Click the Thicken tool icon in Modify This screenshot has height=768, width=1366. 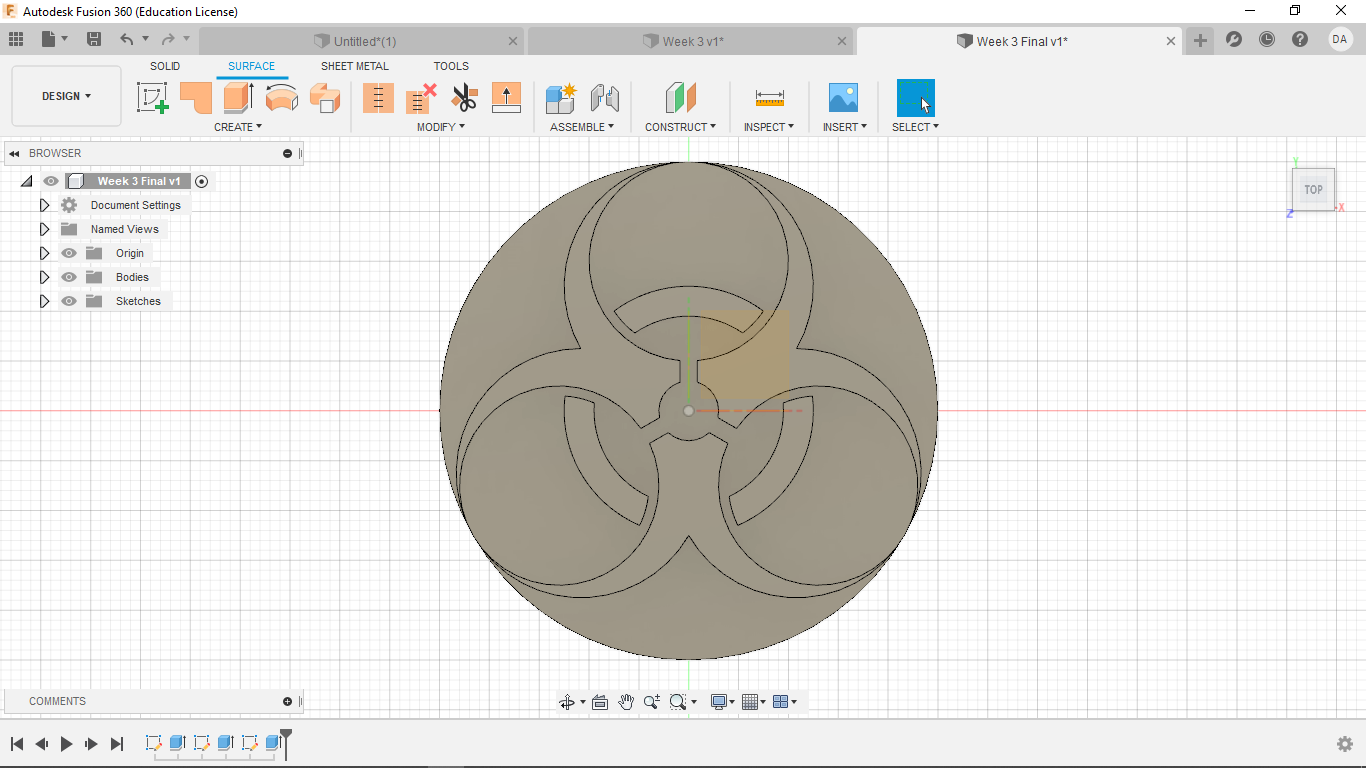pos(507,98)
